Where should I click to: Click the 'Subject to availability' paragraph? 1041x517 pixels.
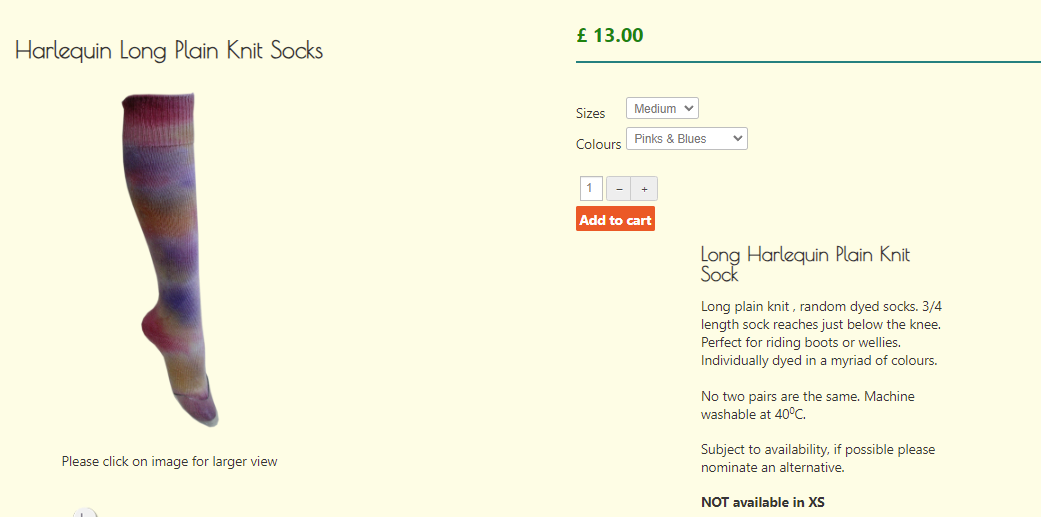tap(817, 458)
